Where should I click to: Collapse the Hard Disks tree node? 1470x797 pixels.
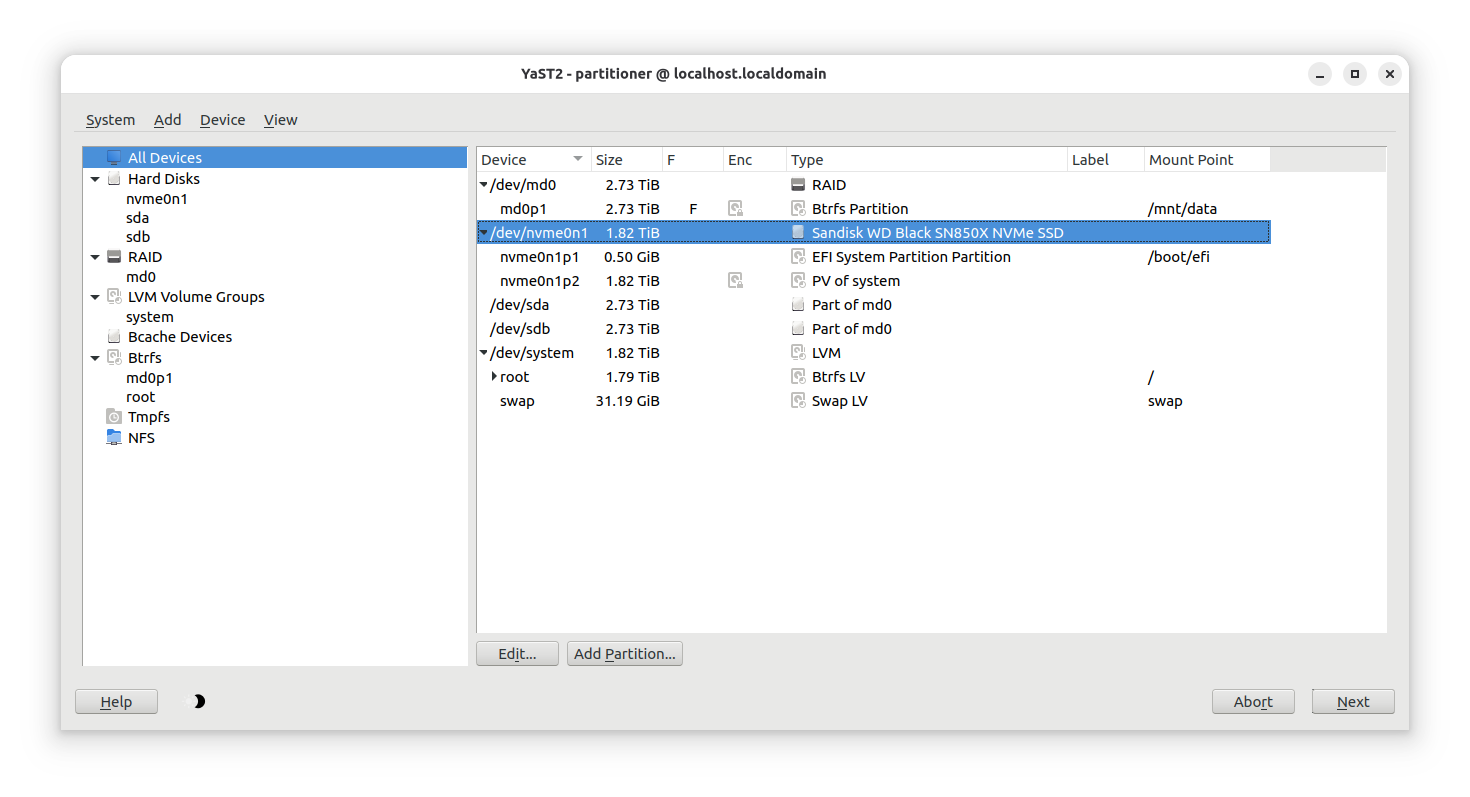95,180
